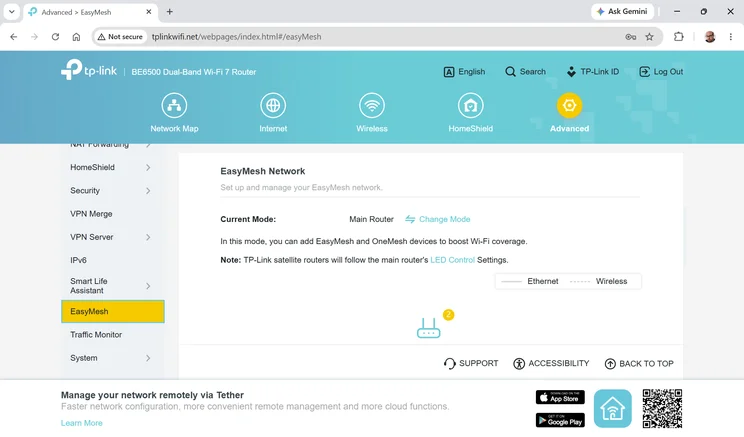Viewport: 744px width, 437px height.
Task: Click the support headset icon
Action: point(449,363)
